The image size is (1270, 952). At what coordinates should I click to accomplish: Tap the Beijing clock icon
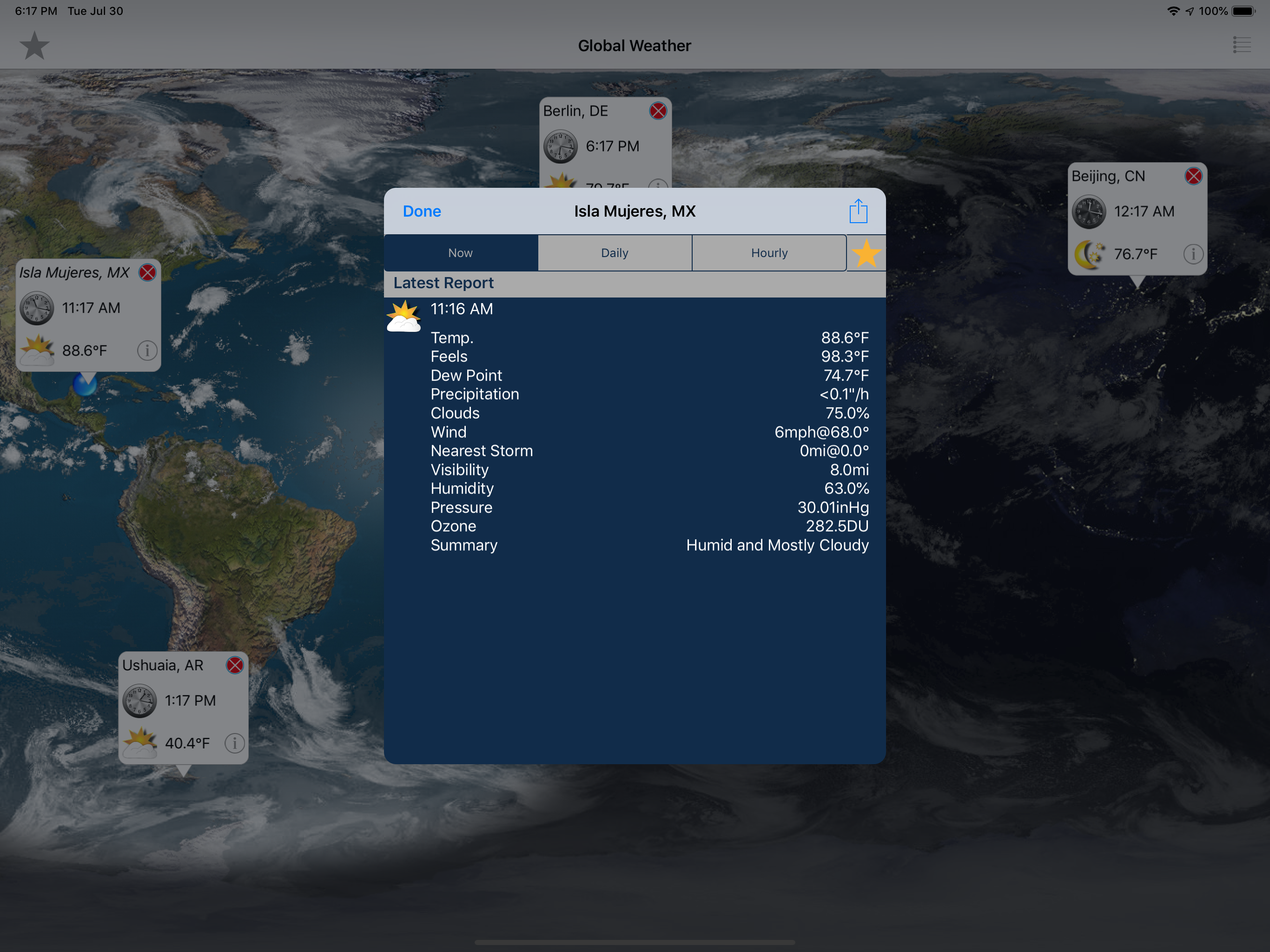click(x=1089, y=212)
